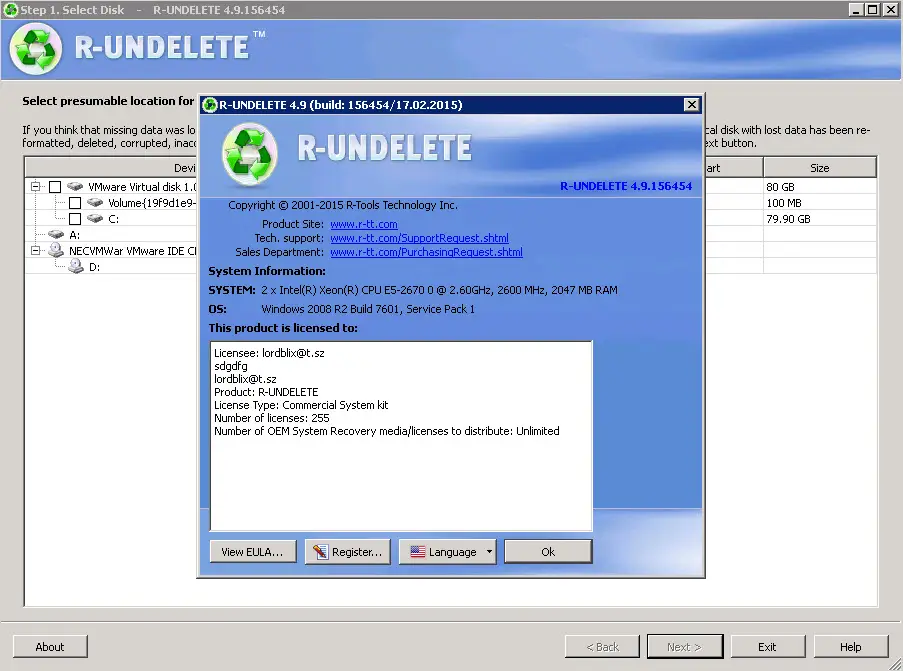Click Ok to close the About dialog

(548, 552)
